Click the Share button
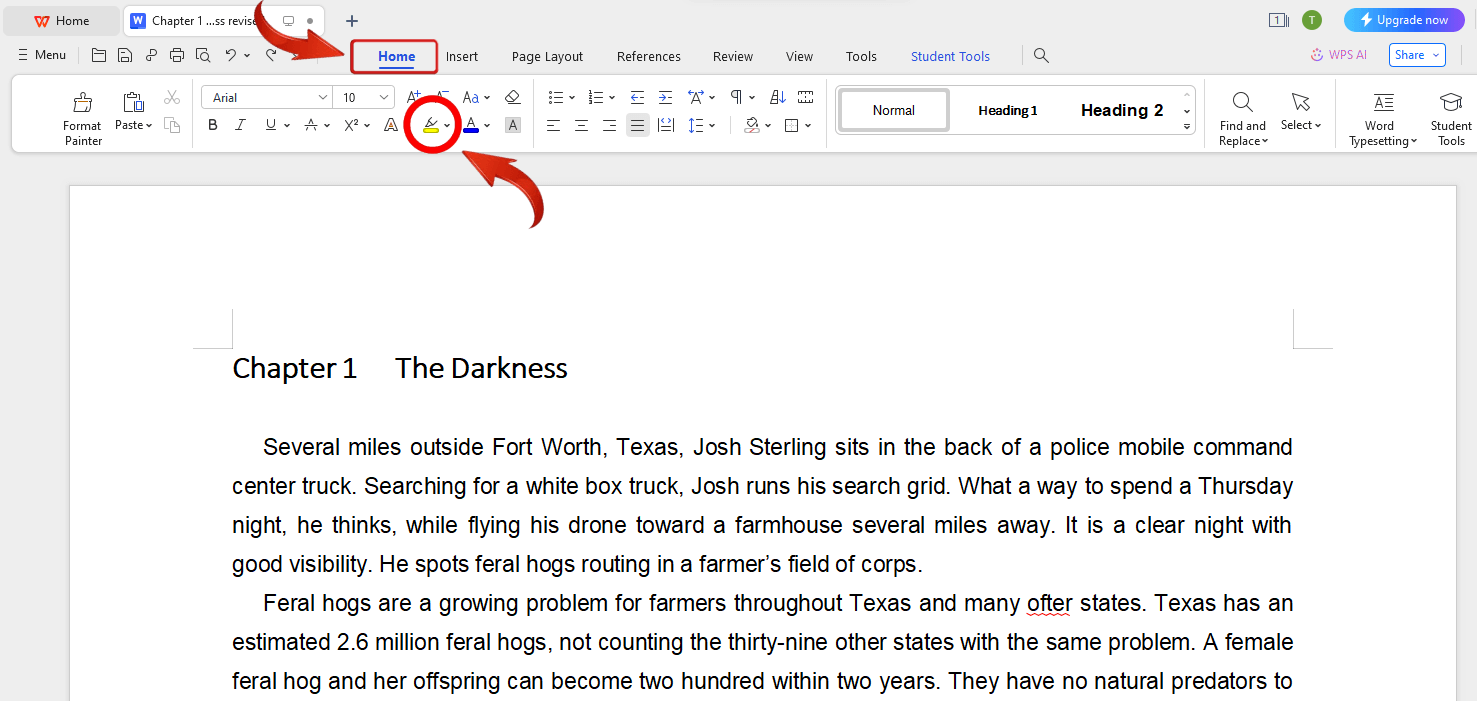 click(1416, 55)
